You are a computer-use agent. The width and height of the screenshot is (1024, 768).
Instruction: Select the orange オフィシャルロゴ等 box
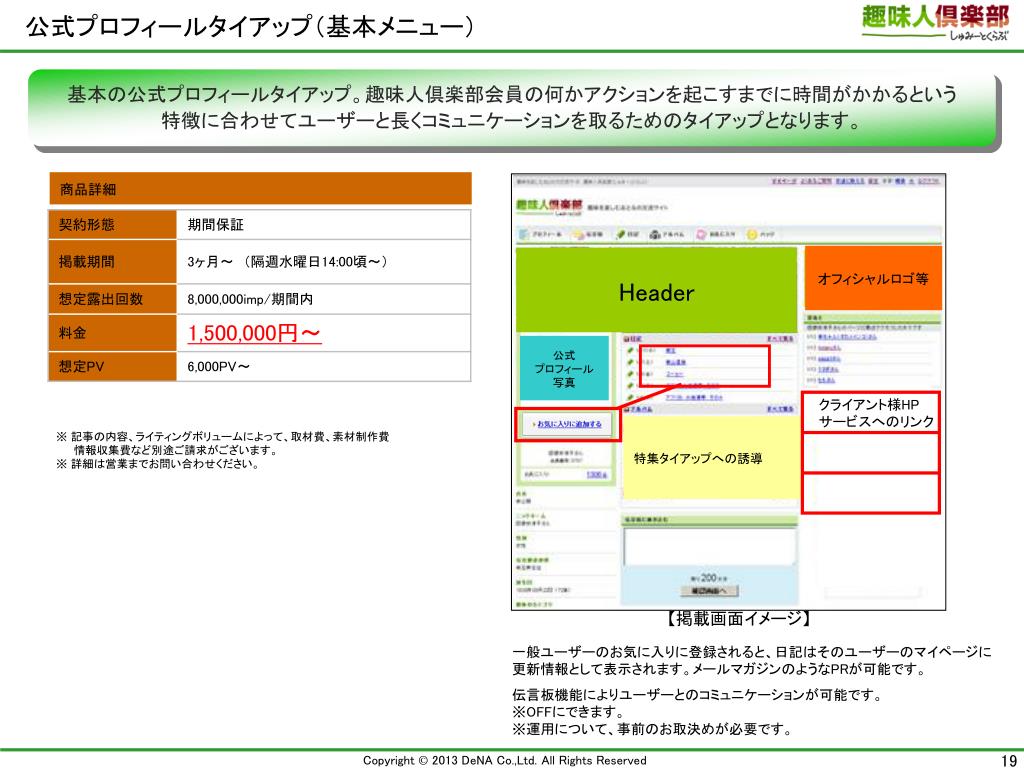point(873,278)
